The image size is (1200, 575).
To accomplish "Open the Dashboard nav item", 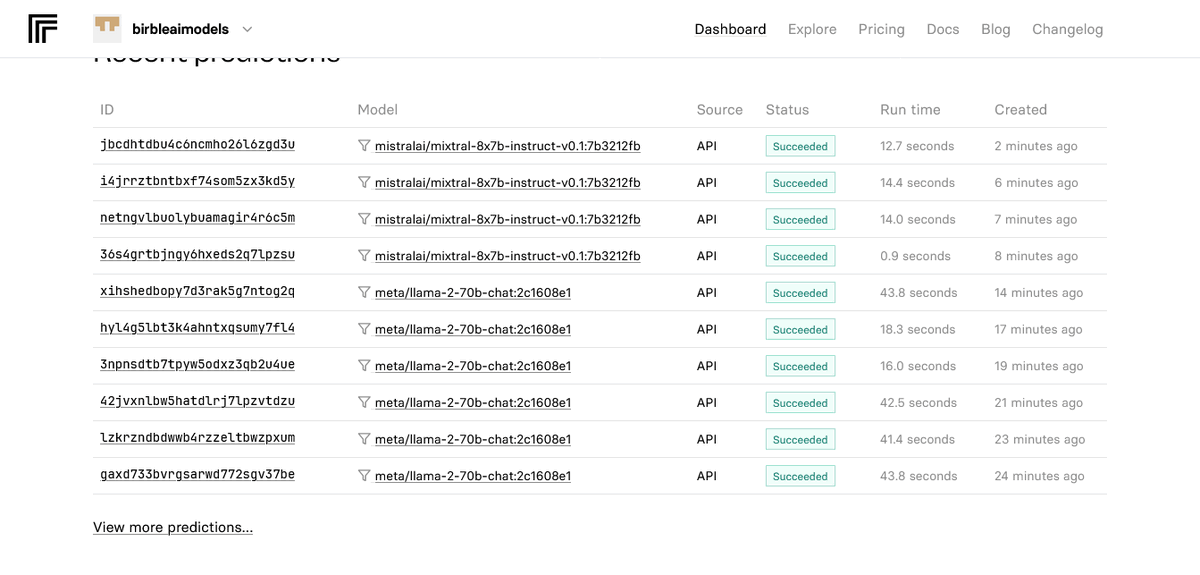I will tap(730, 29).
